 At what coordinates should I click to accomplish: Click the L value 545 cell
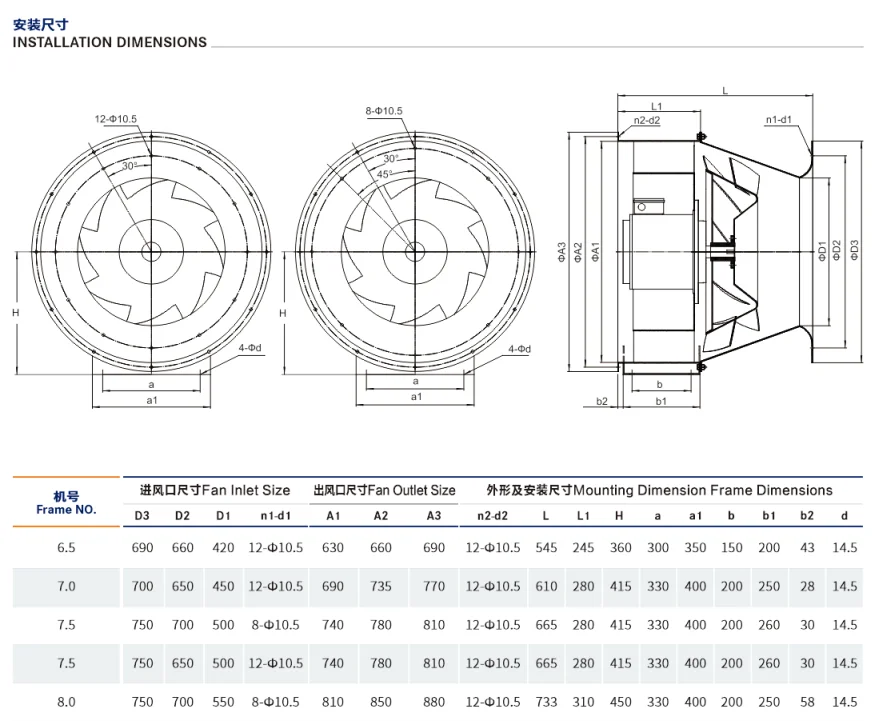point(546,548)
